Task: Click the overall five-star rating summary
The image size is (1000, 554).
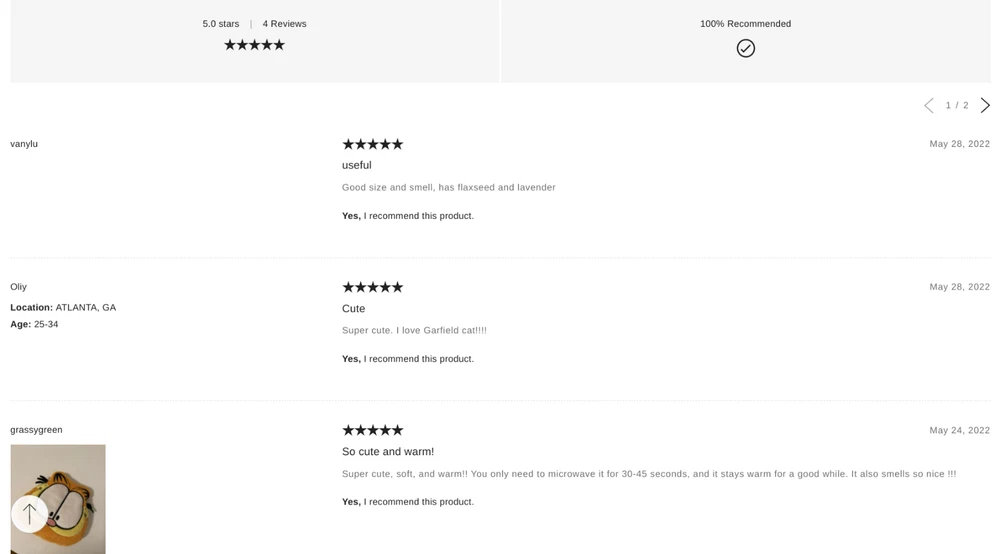Action: [x=254, y=45]
